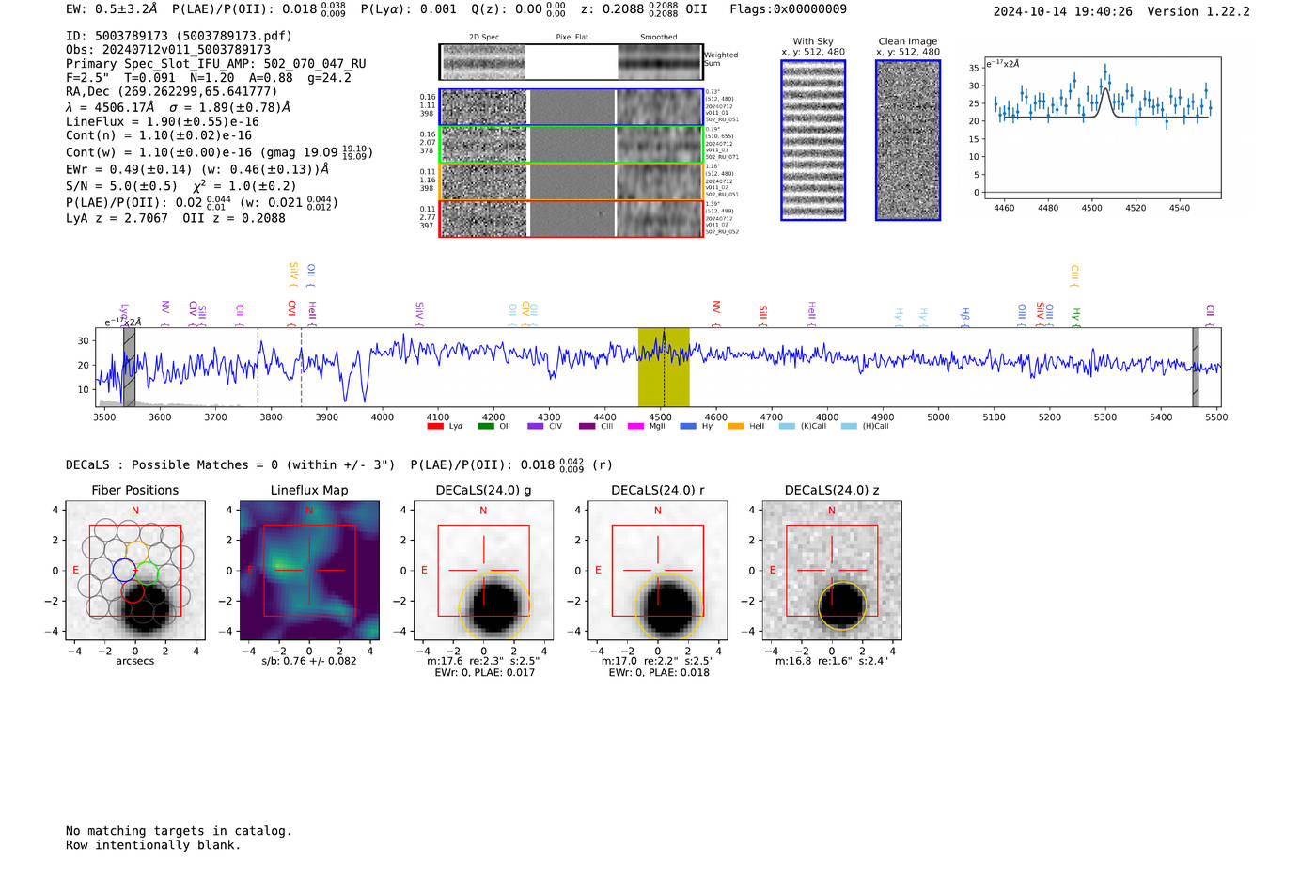This screenshot has width=1316, height=896.
Task: Click the 'EW: 0.5±3.2Å' header value
Action: (112, 8)
